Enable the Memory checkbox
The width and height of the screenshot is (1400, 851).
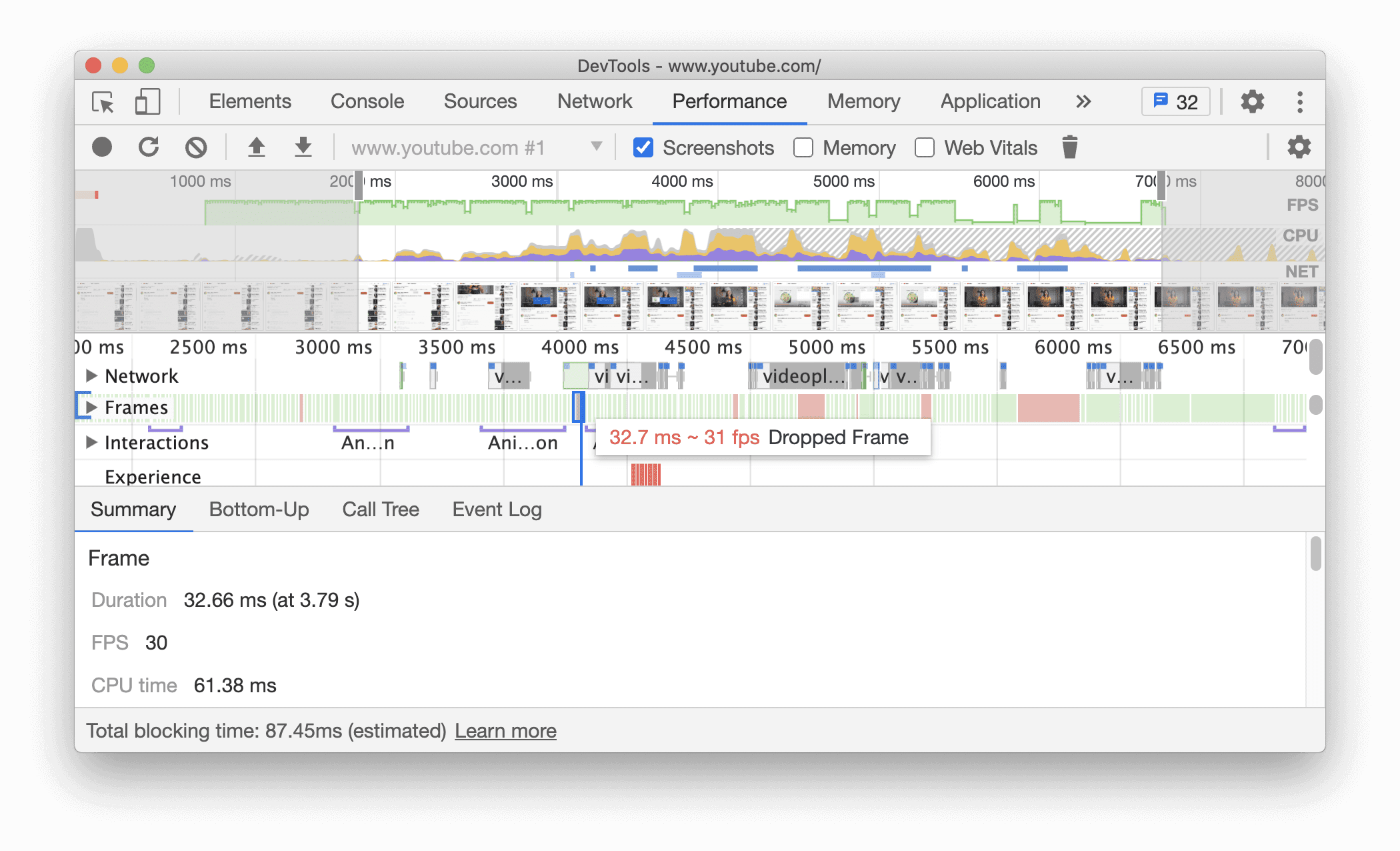click(x=802, y=148)
